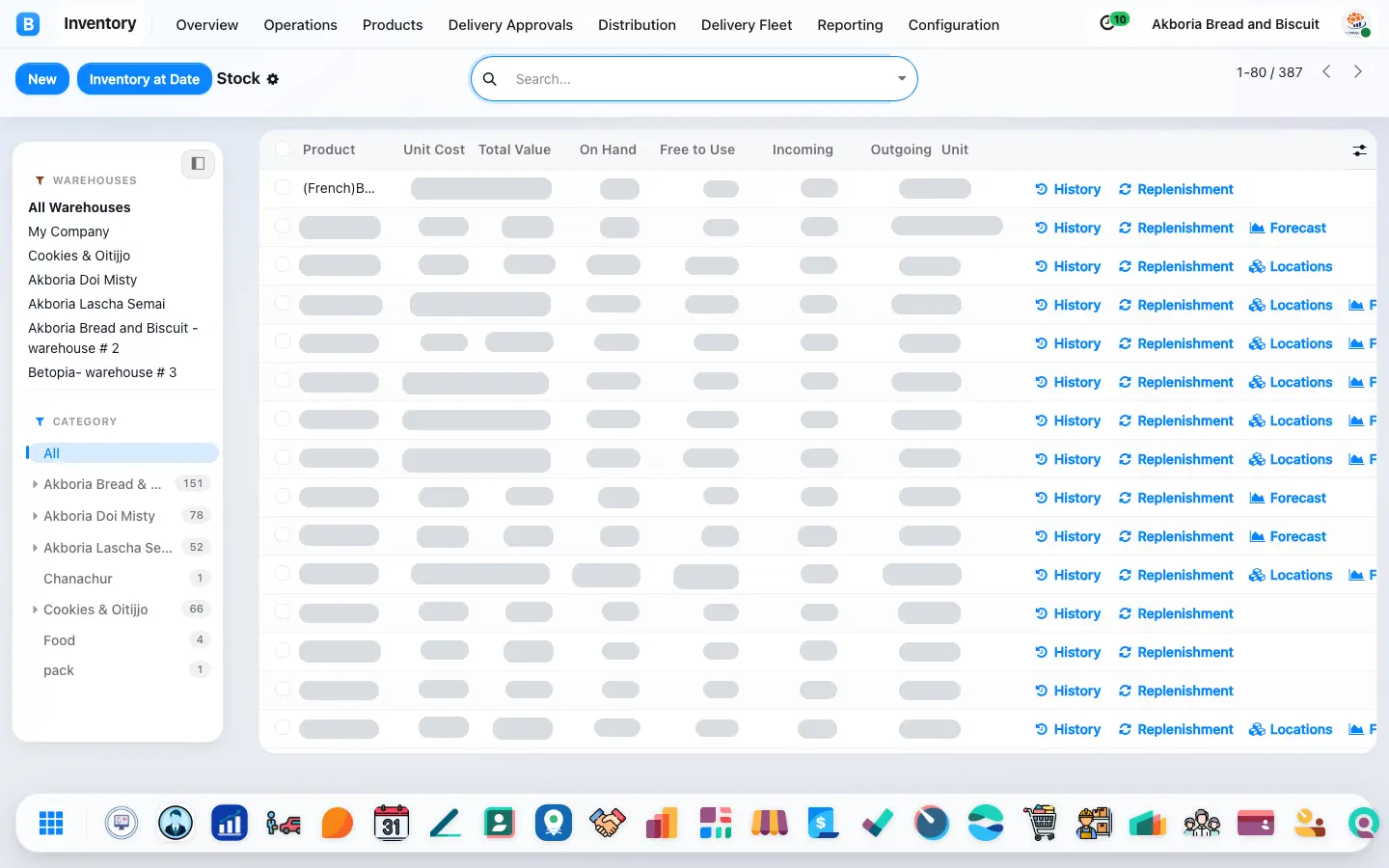Open the handshake app in the dock
The height and width of the screenshot is (868, 1389).
click(x=608, y=823)
